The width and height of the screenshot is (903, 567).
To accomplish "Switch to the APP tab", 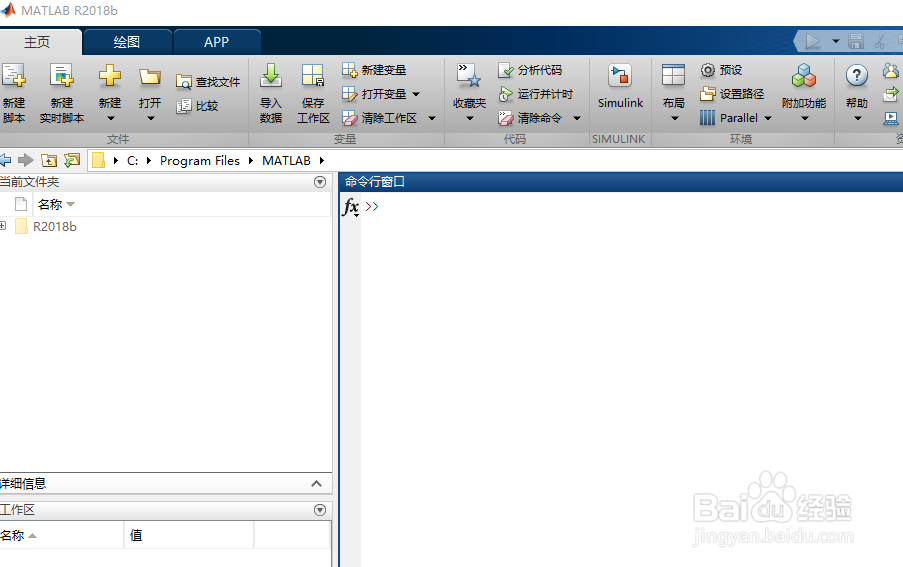I will [x=217, y=42].
